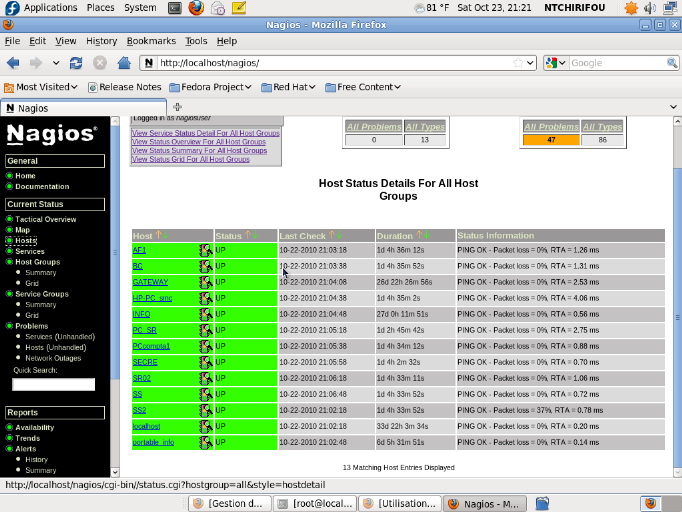Open service details icon for GATEWAY host
The width and height of the screenshot is (682, 512).
206,282
